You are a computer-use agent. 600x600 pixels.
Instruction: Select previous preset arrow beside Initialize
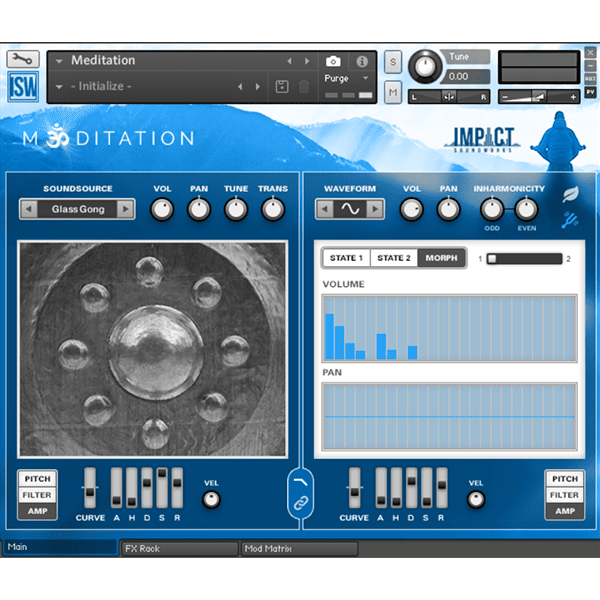coord(240,86)
